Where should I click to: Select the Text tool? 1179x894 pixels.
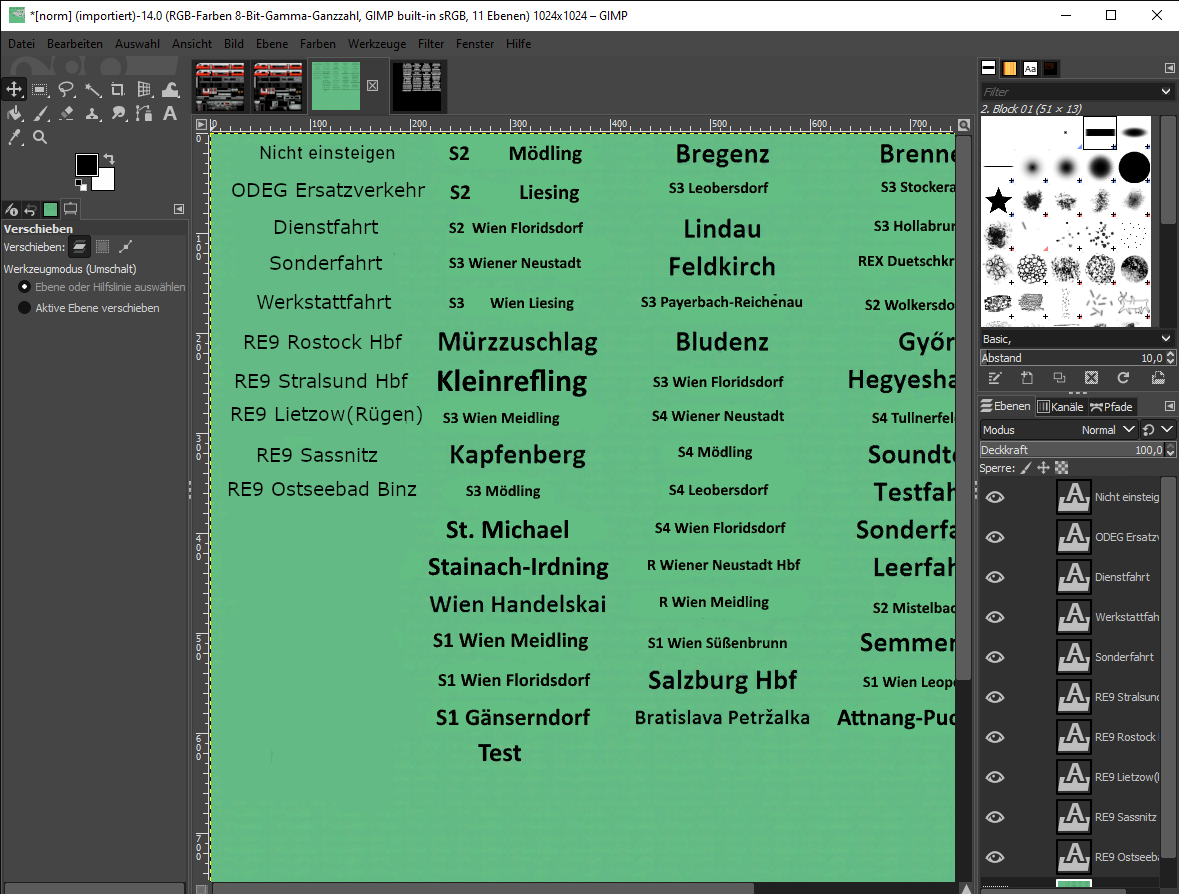[x=171, y=114]
